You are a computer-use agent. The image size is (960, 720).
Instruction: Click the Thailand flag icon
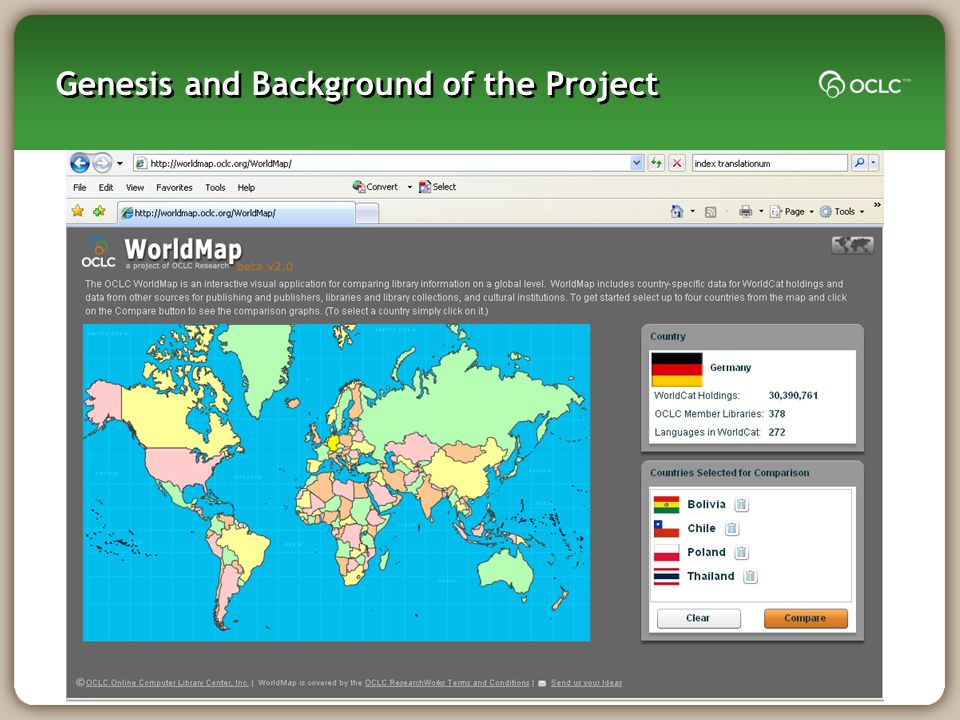pos(666,577)
